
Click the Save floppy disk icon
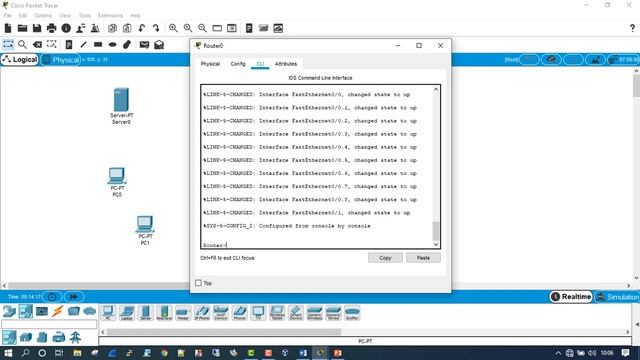[x=37, y=28]
